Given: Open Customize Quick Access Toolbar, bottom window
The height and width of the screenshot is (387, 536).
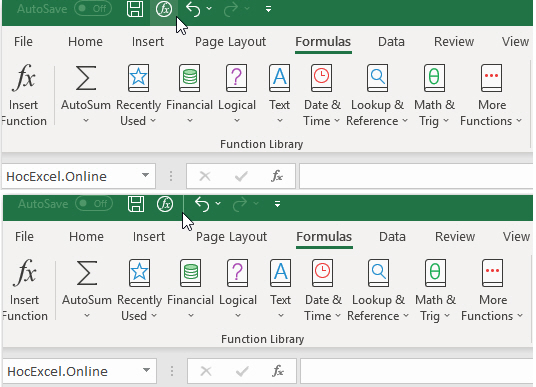Looking at the screenshot, I should click(277, 204).
